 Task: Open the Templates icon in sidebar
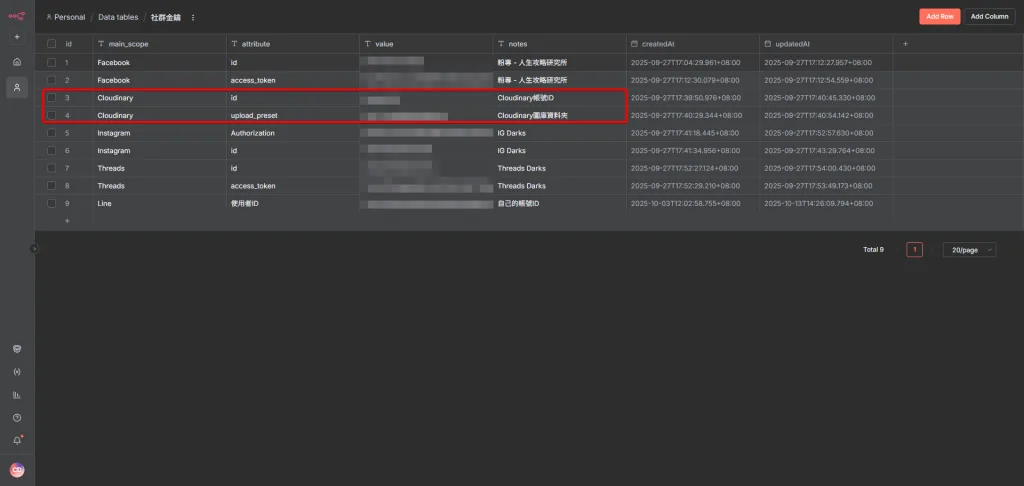coord(17,349)
